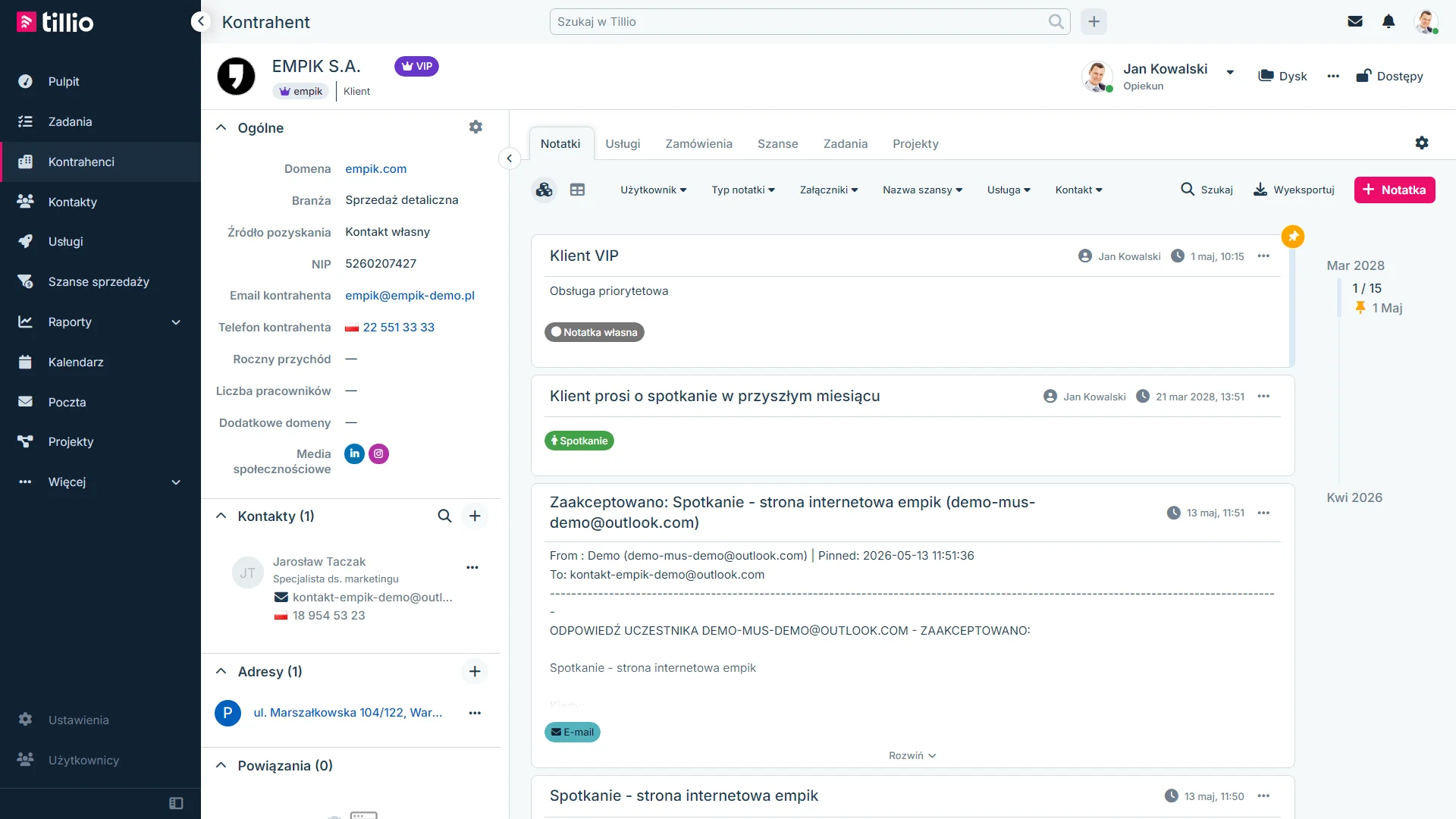Open Typ notatki filter dropdown
1456x819 pixels.
pos(743,190)
